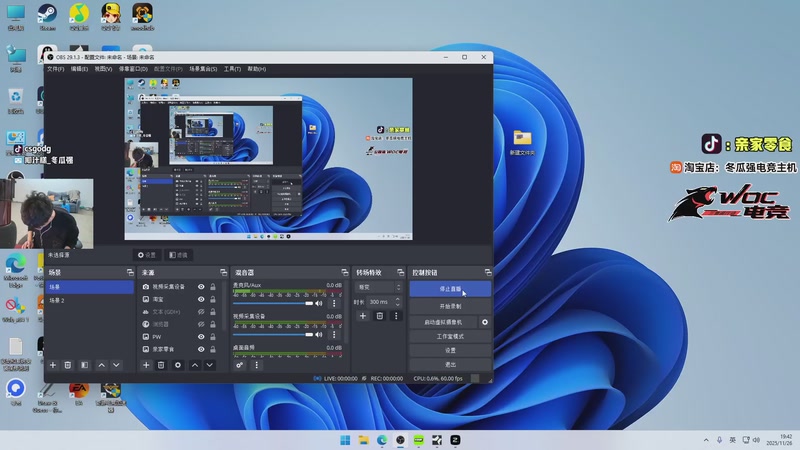
Task: Mute the Mic/Aux speaker icon
Action: (319, 303)
